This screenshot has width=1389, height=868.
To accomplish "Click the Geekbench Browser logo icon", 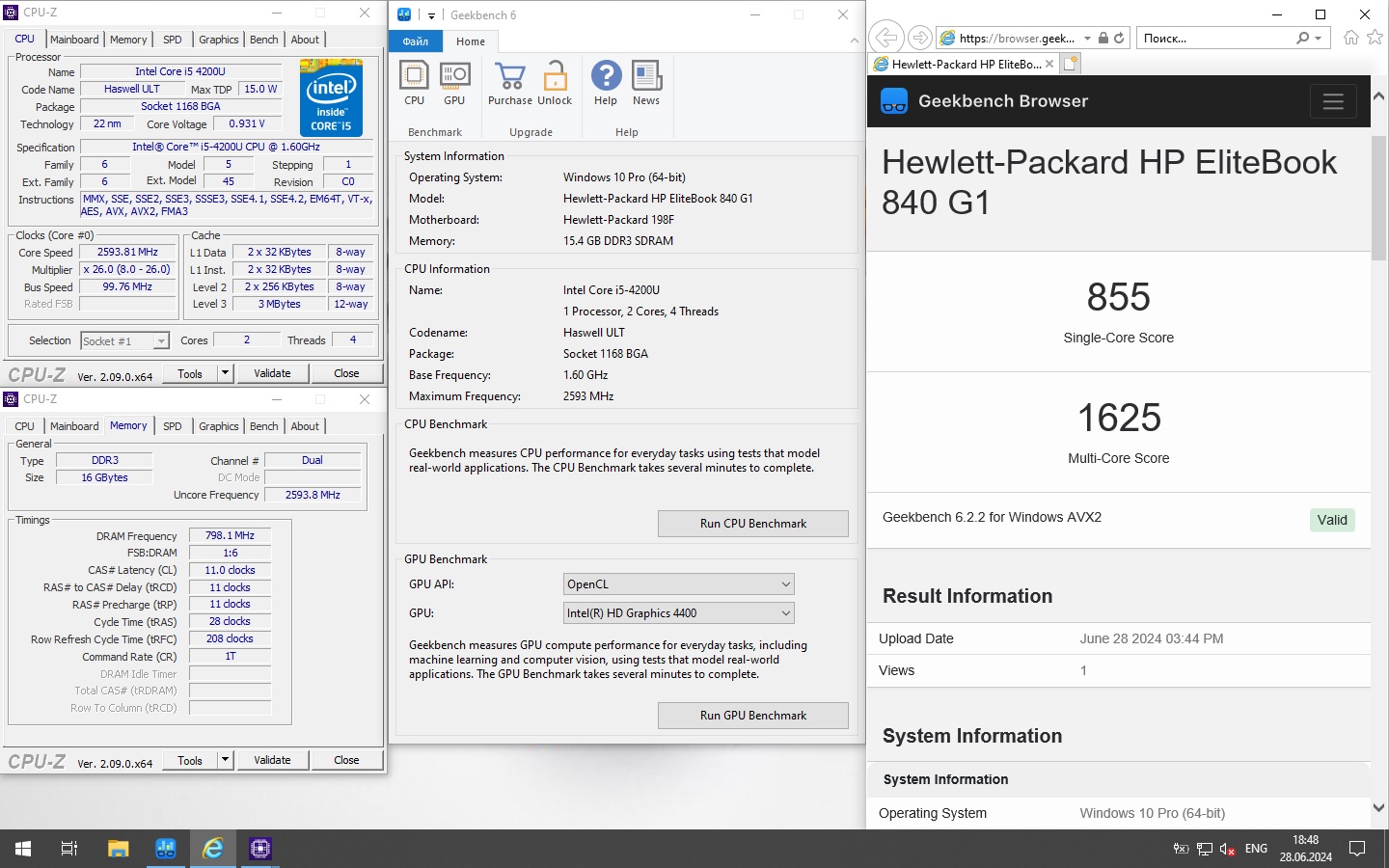I will point(894,101).
